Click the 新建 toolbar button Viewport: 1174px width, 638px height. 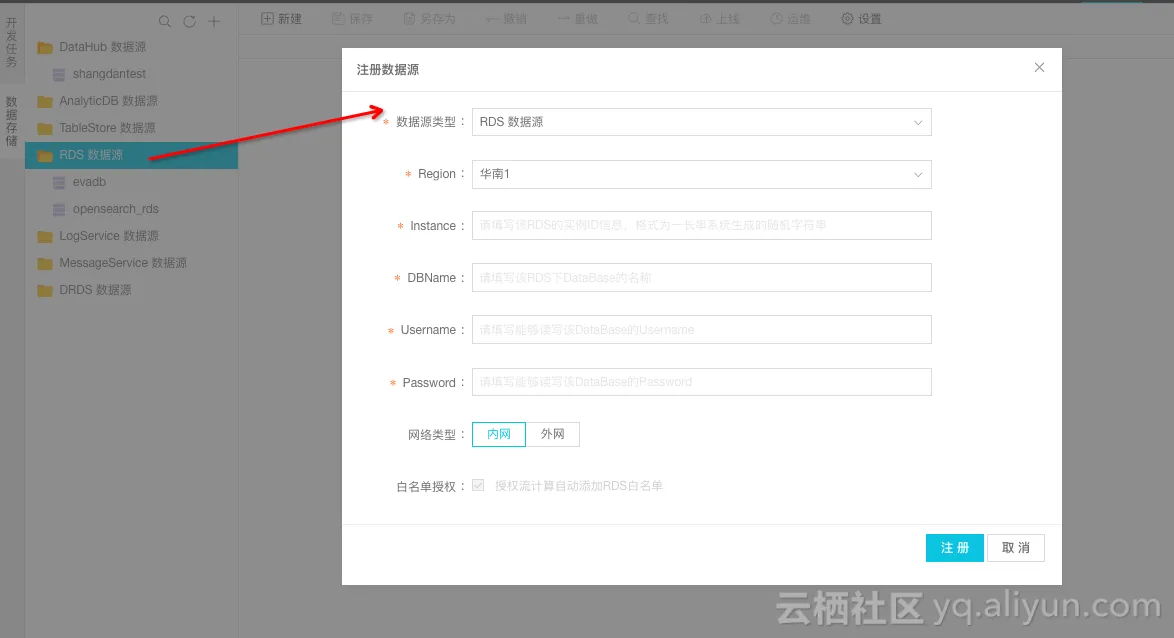282,19
